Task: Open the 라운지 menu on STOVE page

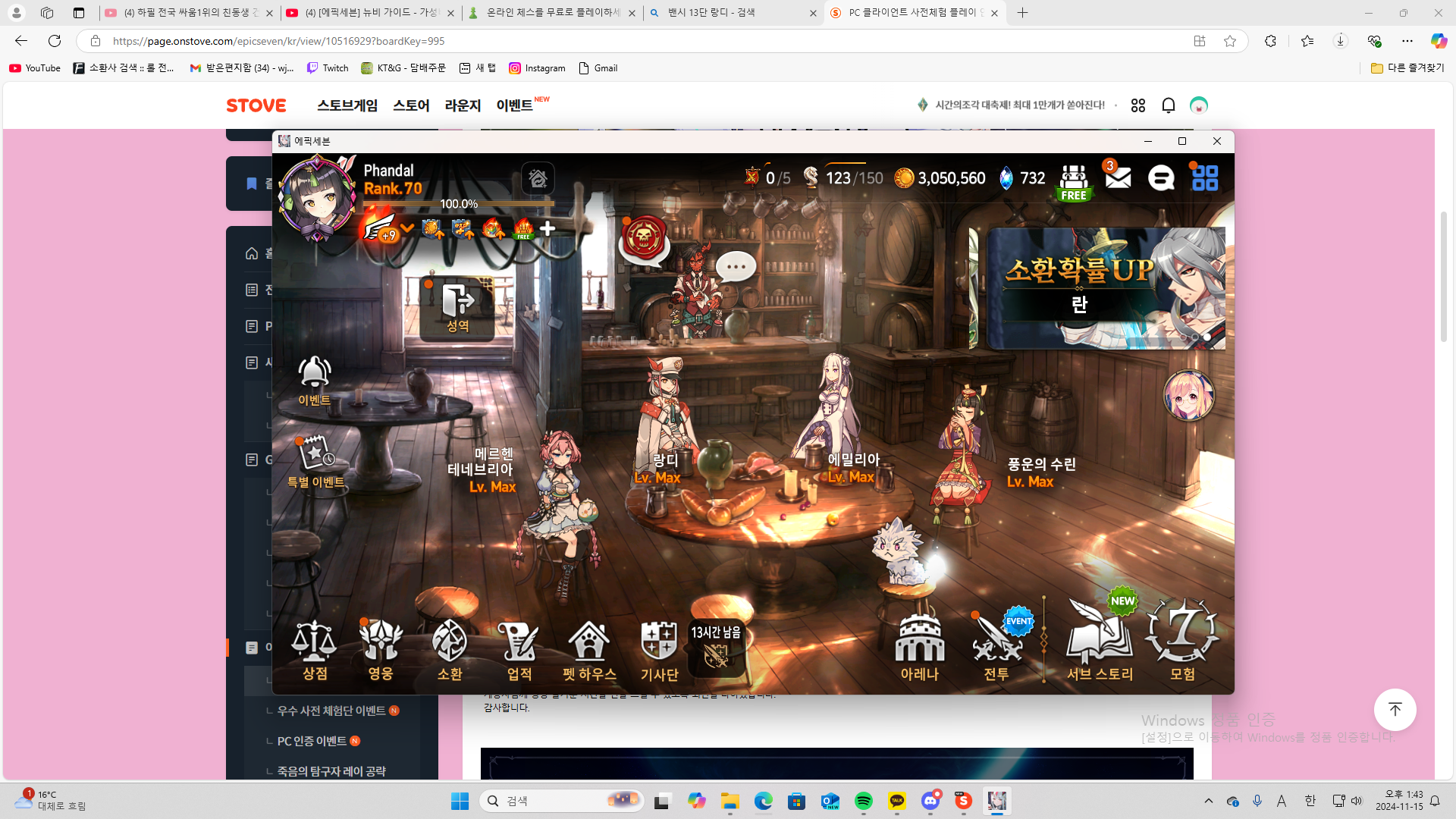Action: pos(463,105)
